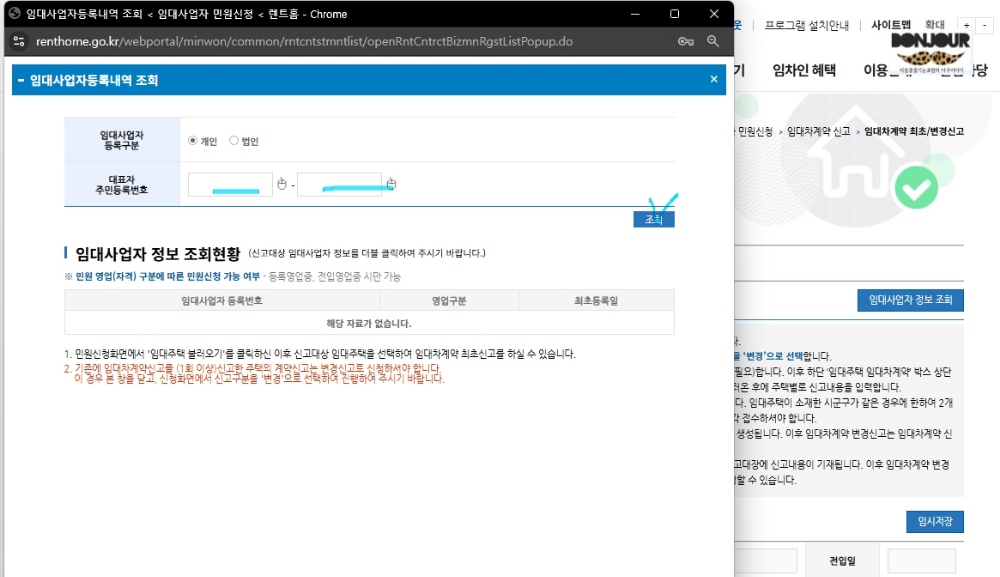
Task: Click the 전입일 input field in background page
Action: (921, 561)
